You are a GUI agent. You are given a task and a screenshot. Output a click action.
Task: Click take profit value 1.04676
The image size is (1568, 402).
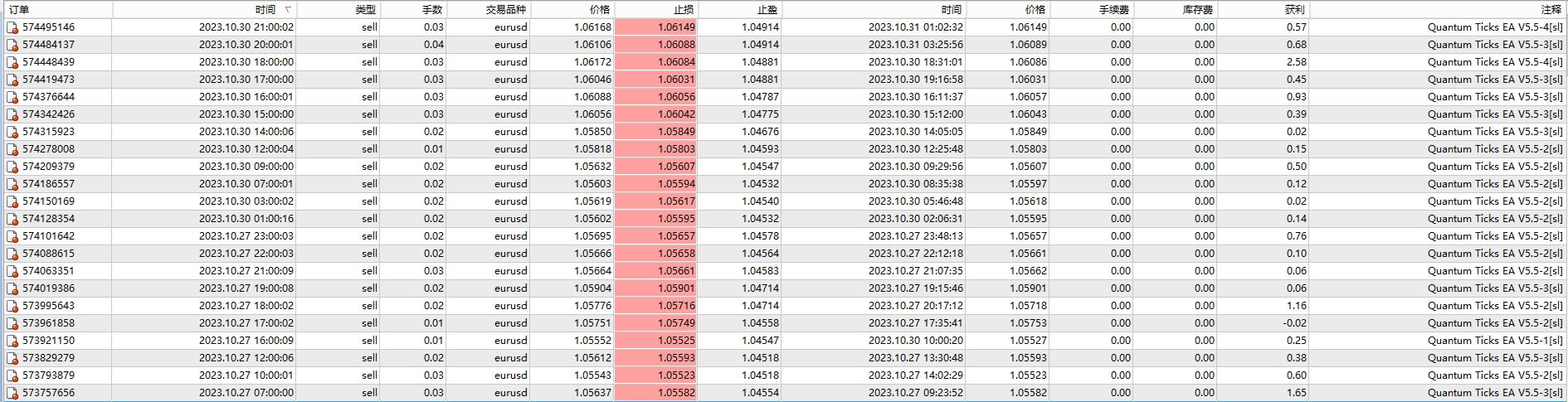pyautogui.click(x=760, y=132)
